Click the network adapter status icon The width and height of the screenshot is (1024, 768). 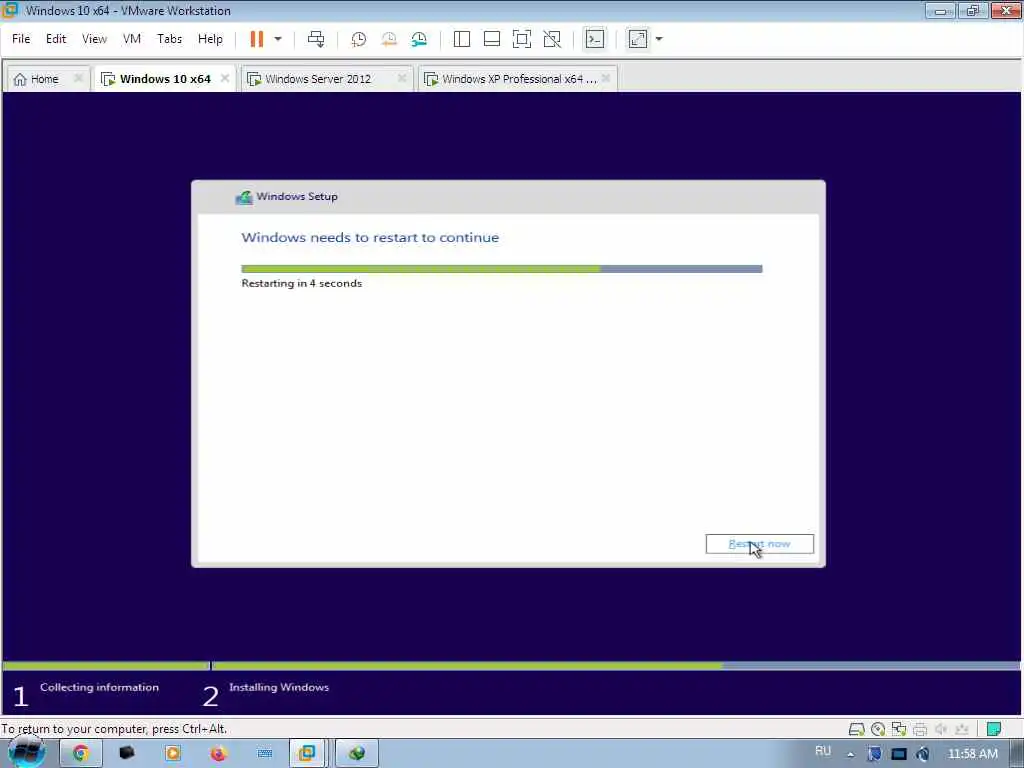(x=899, y=729)
